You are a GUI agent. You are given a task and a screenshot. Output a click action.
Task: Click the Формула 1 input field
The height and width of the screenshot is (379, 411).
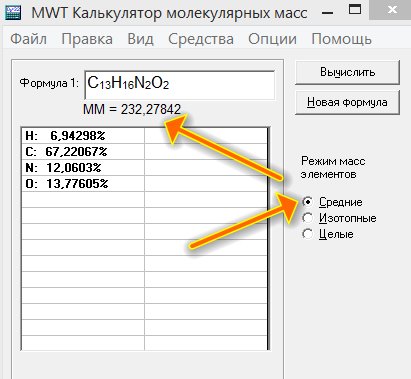point(180,85)
